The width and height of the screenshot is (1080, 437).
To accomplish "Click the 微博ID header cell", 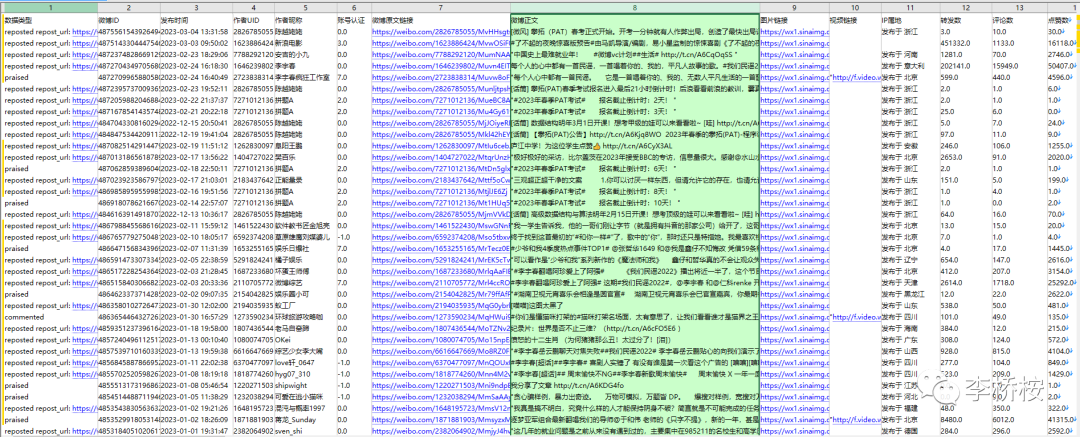I will click(128, 21).
